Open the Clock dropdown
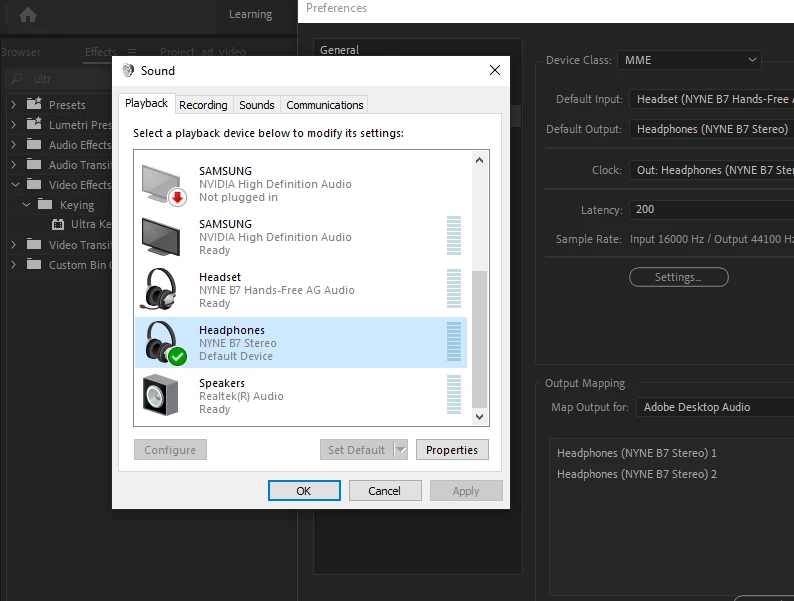This screenshot has width=794, height=601. [711, 170]
